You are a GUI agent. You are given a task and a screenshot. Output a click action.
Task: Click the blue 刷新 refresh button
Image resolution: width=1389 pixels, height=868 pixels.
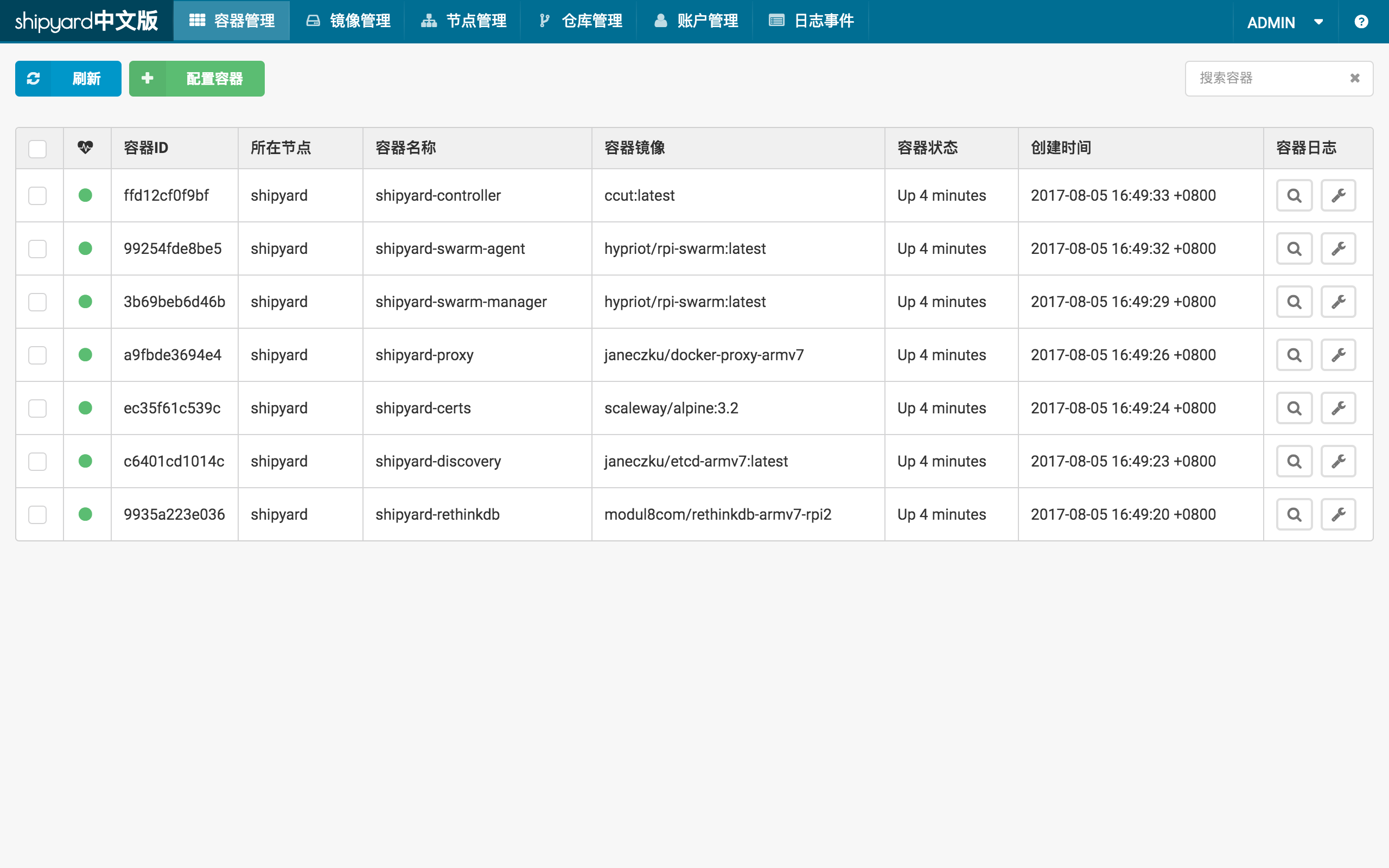[x=68, y=79]
